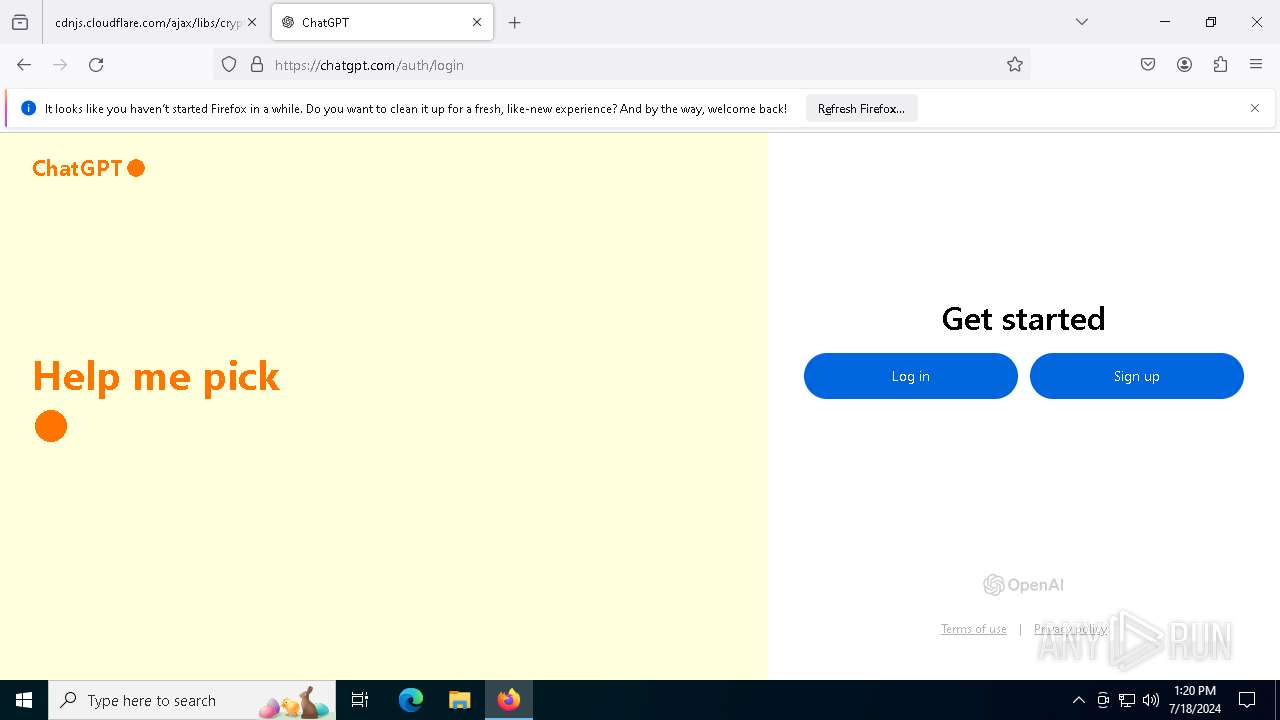Viewport: 1280px width, 720px height.
Task: Reload the current page
Action: coord(96,65)
